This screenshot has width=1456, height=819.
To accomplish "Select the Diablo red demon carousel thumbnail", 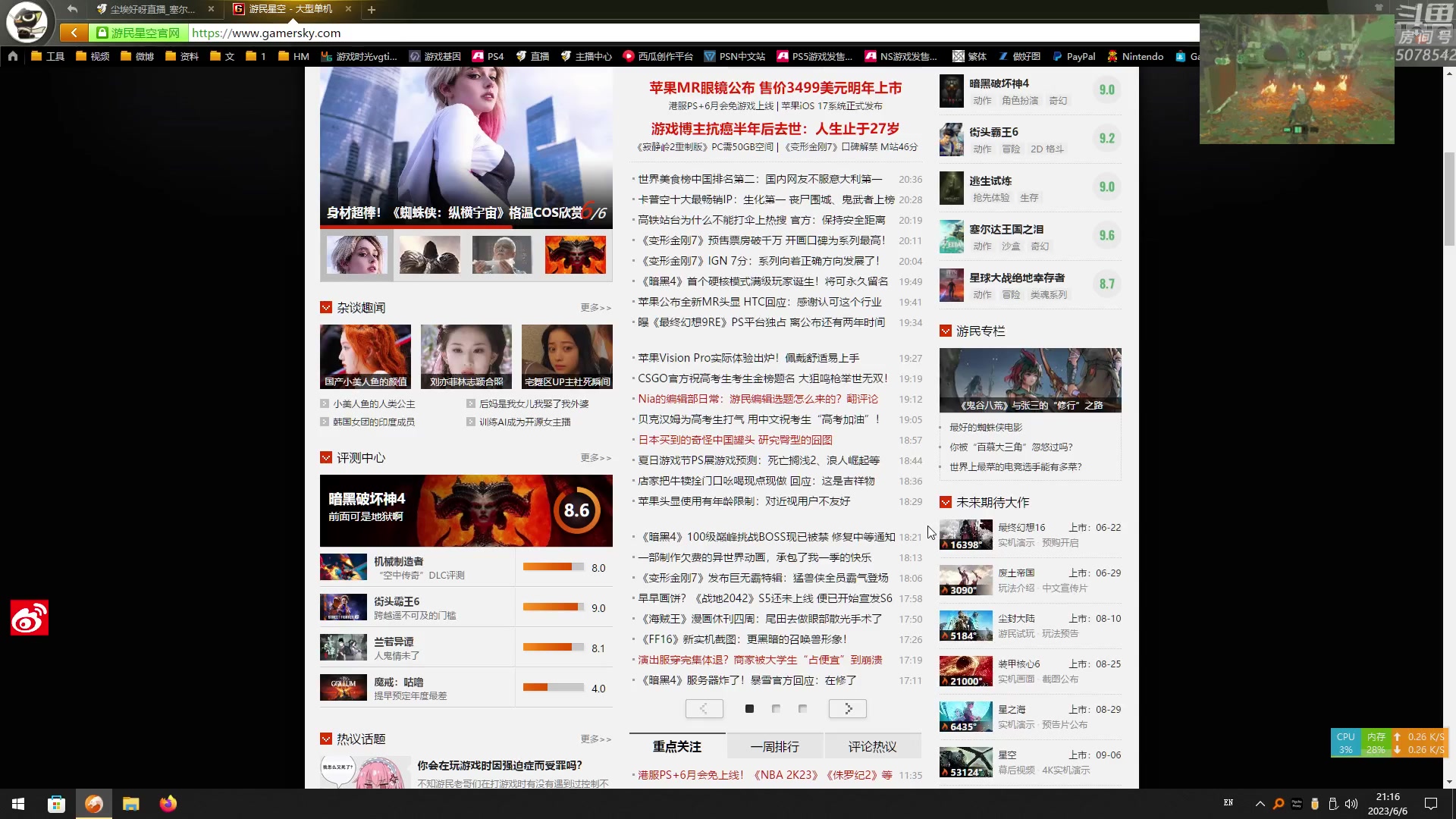I will point(575,254).
